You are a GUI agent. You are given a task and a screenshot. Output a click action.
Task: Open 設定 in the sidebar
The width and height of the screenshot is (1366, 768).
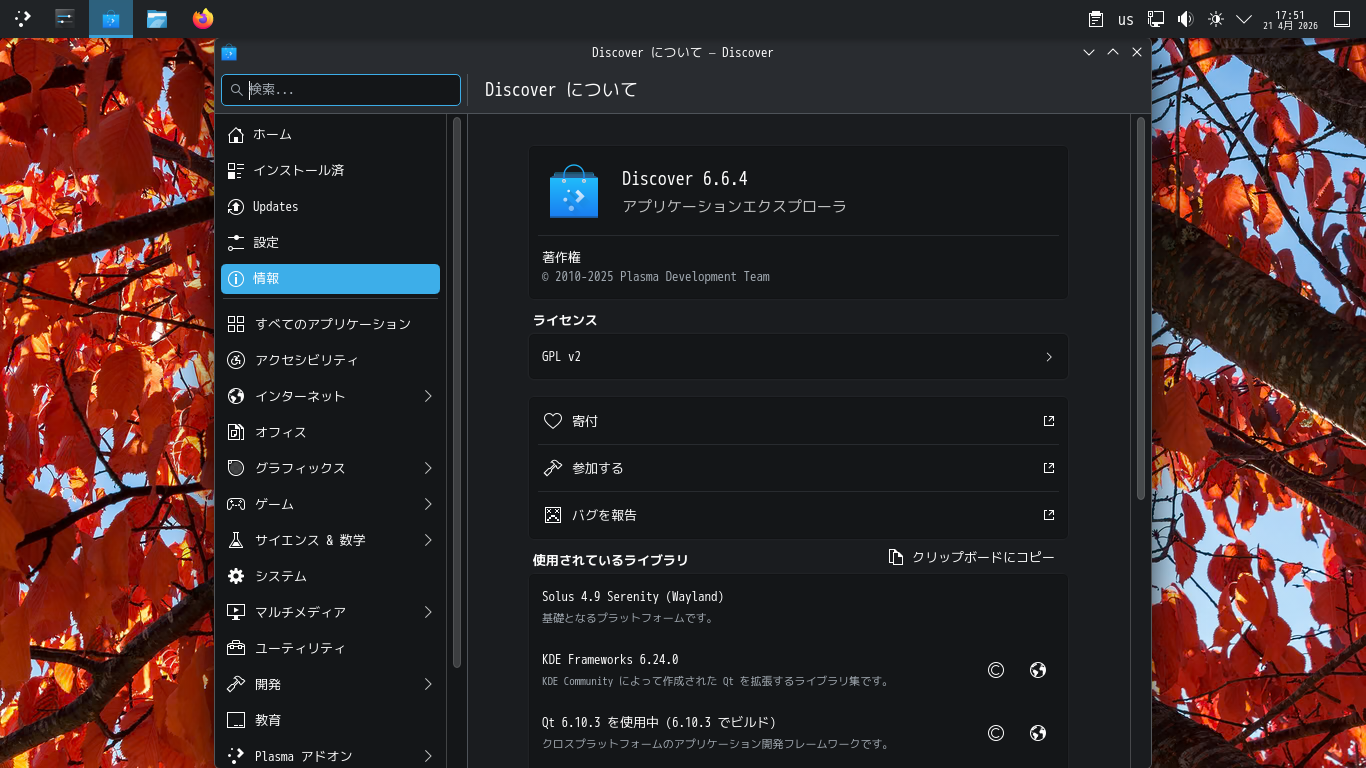click(x=330, y=243)
